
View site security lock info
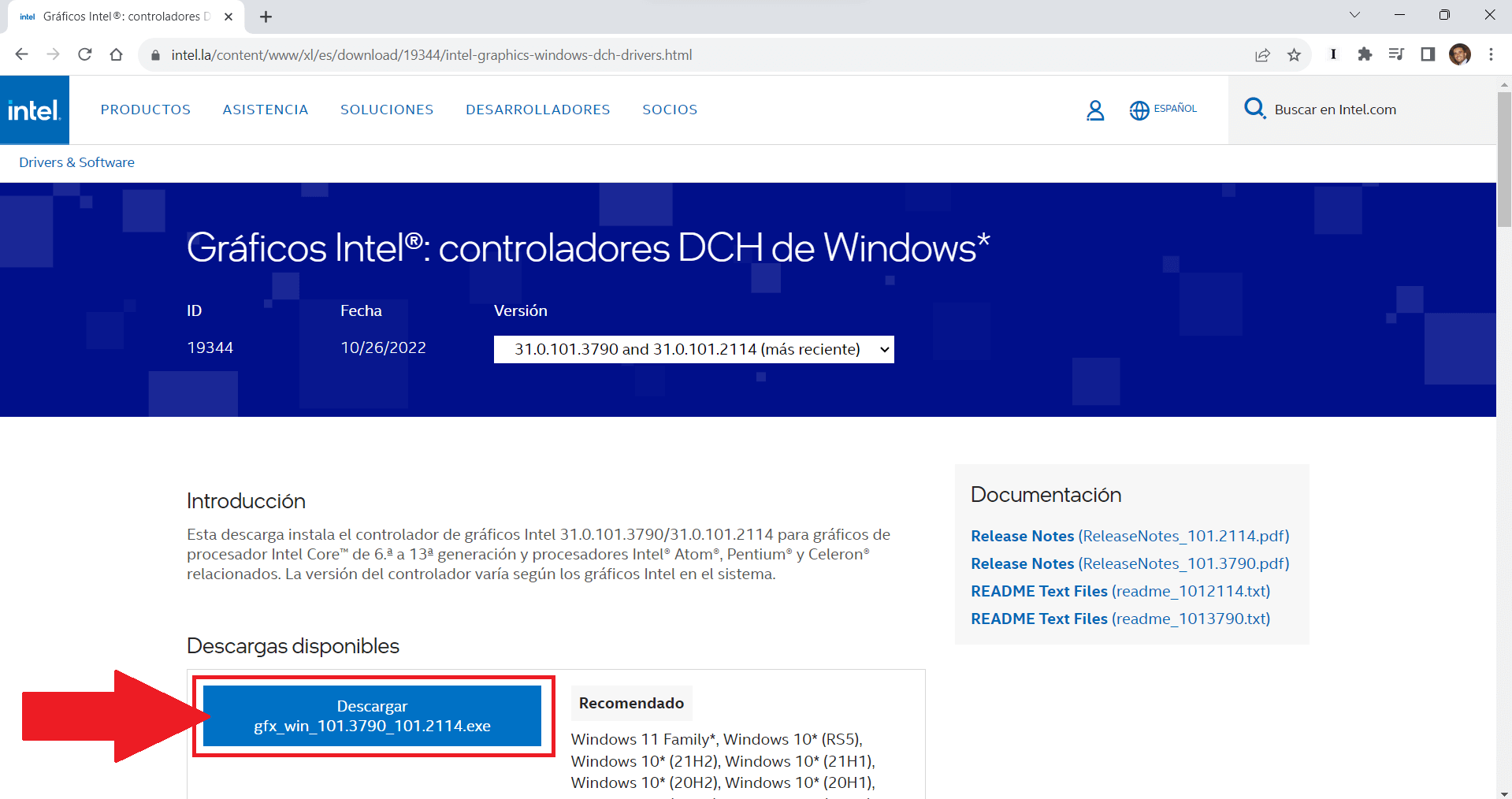point(155,55)
